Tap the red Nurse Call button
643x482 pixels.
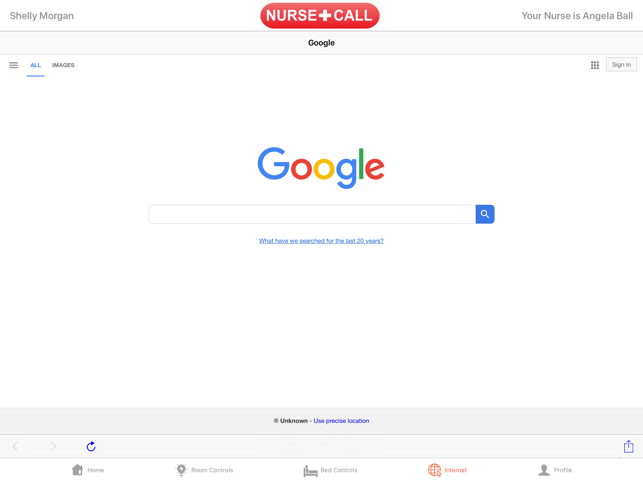[x=319, y=16]
